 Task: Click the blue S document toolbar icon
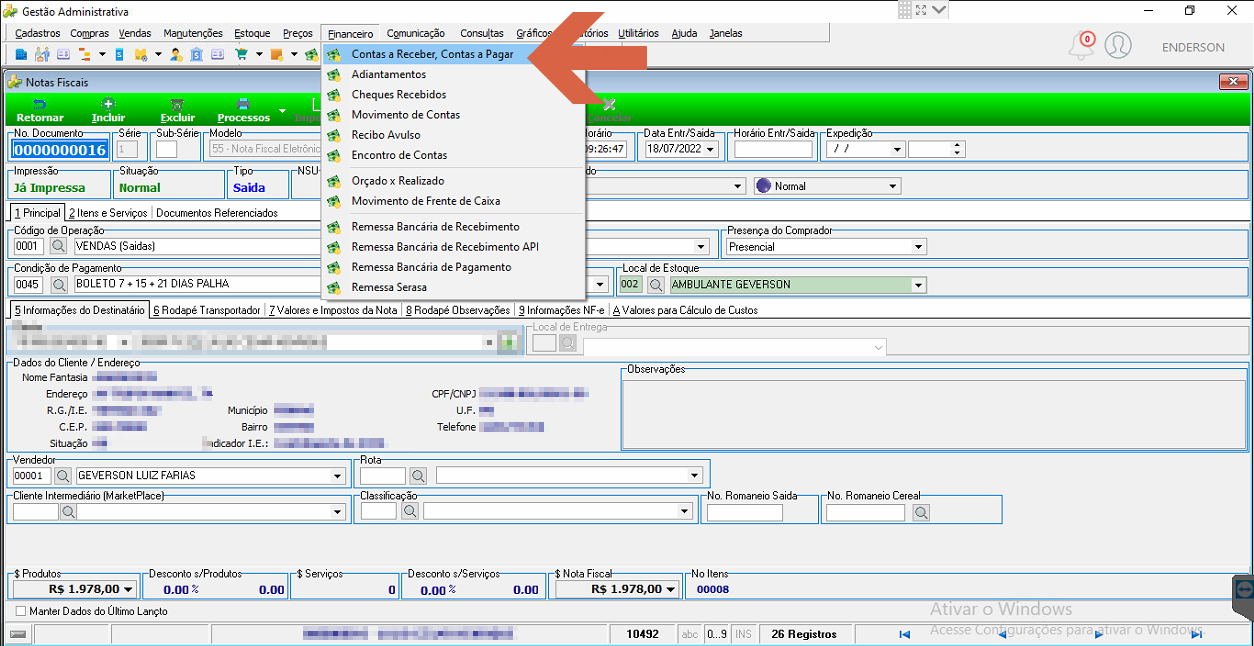(x=119, y=54)
